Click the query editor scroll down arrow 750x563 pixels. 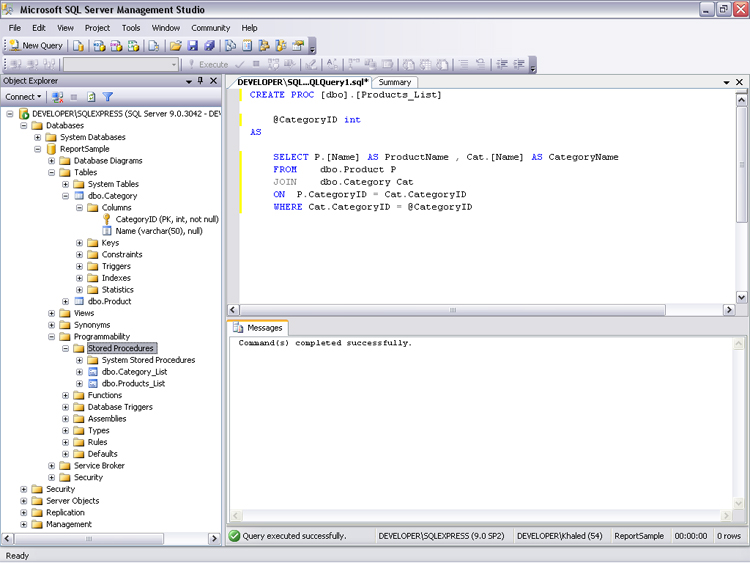(741, 297)
